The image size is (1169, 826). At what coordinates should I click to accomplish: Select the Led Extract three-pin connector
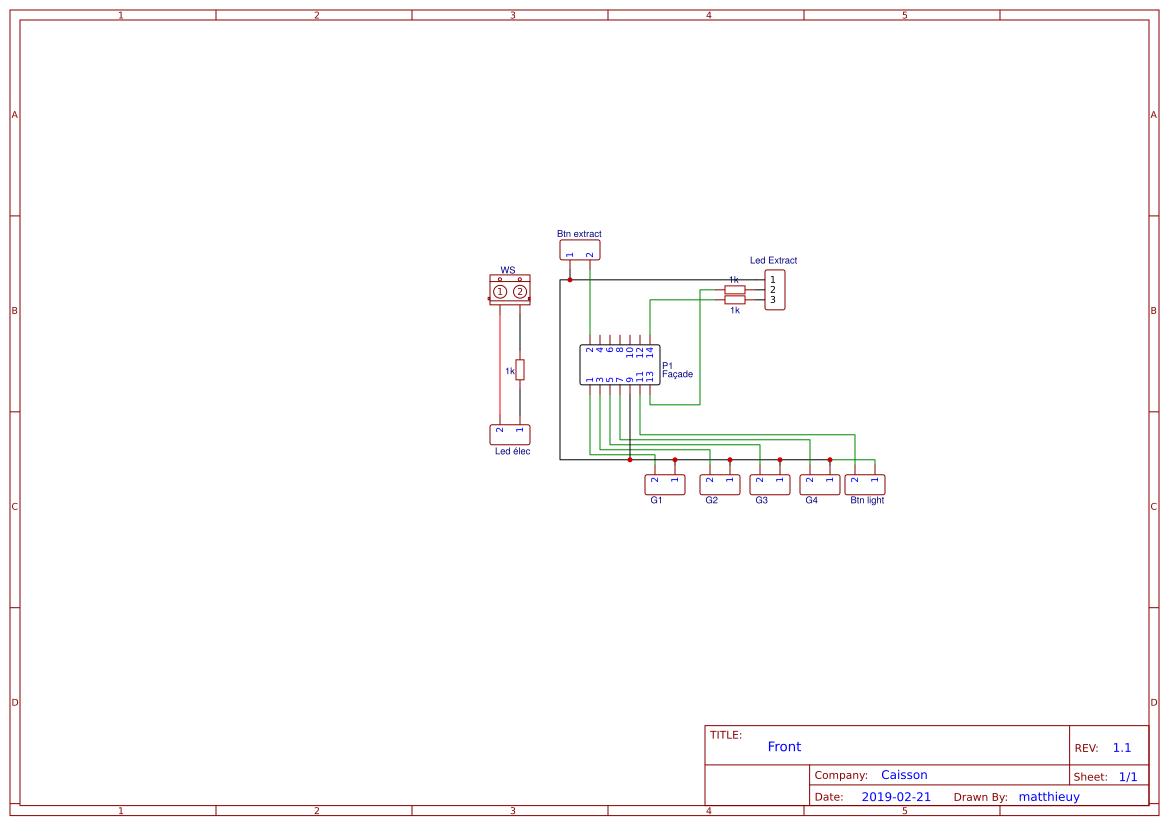coord(775,290)
